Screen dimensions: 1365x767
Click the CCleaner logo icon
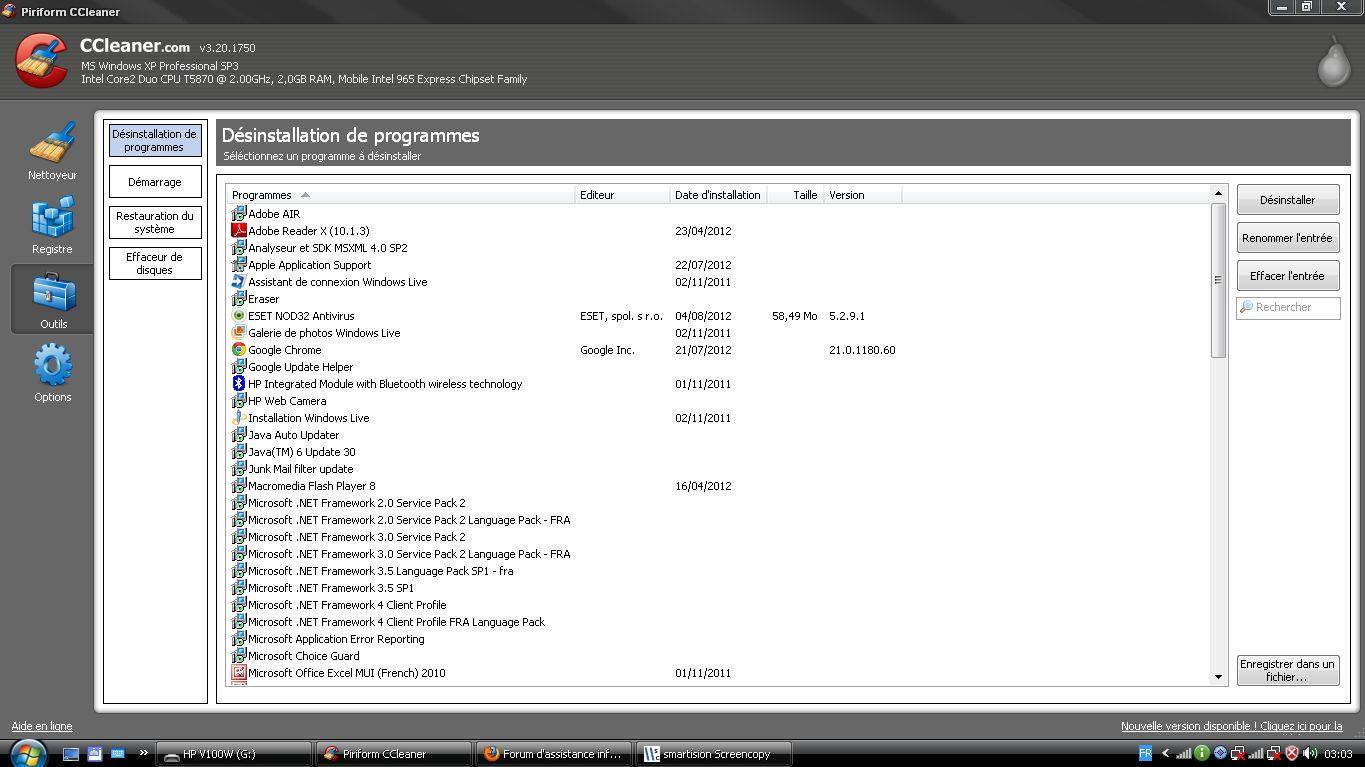42,60
